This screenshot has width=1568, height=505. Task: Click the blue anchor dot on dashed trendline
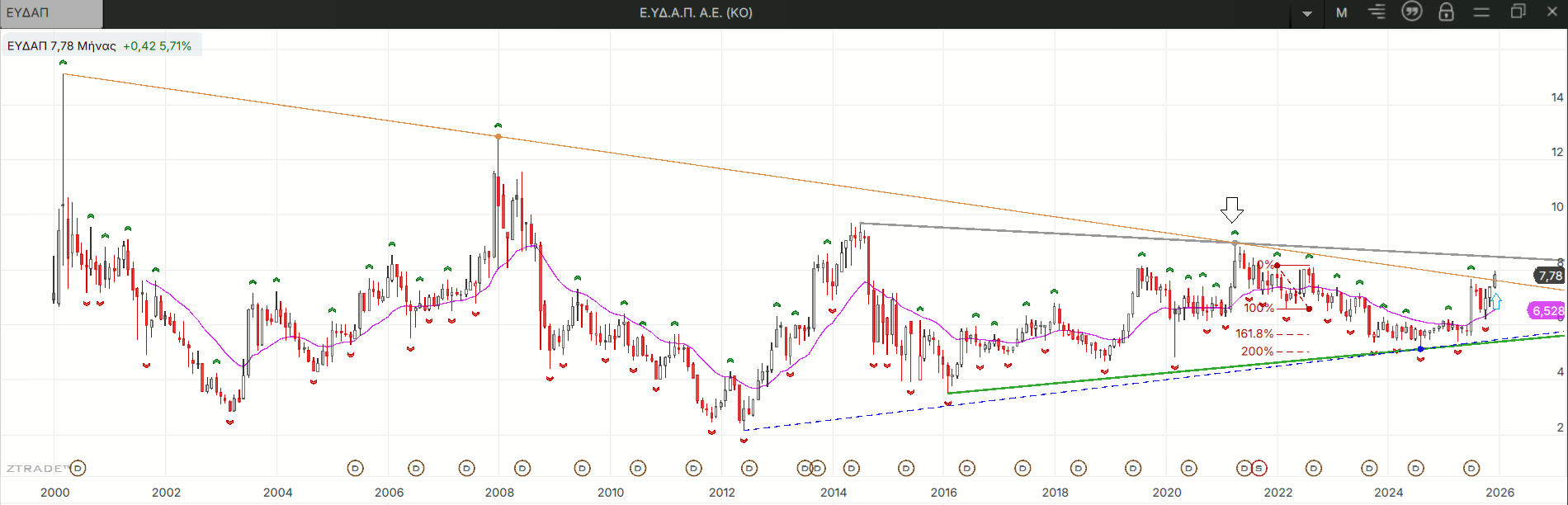(1420, 349)
